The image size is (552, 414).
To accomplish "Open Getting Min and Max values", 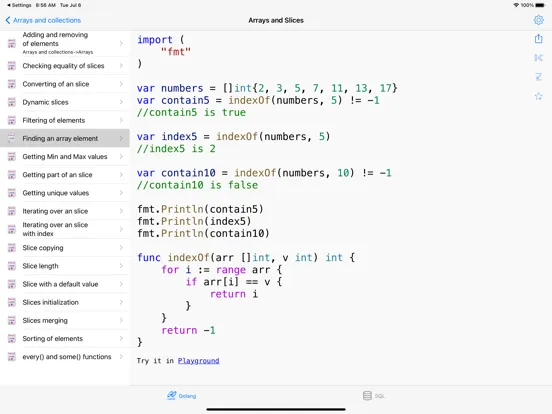I will pyautogui.click(x=65, y=157).
